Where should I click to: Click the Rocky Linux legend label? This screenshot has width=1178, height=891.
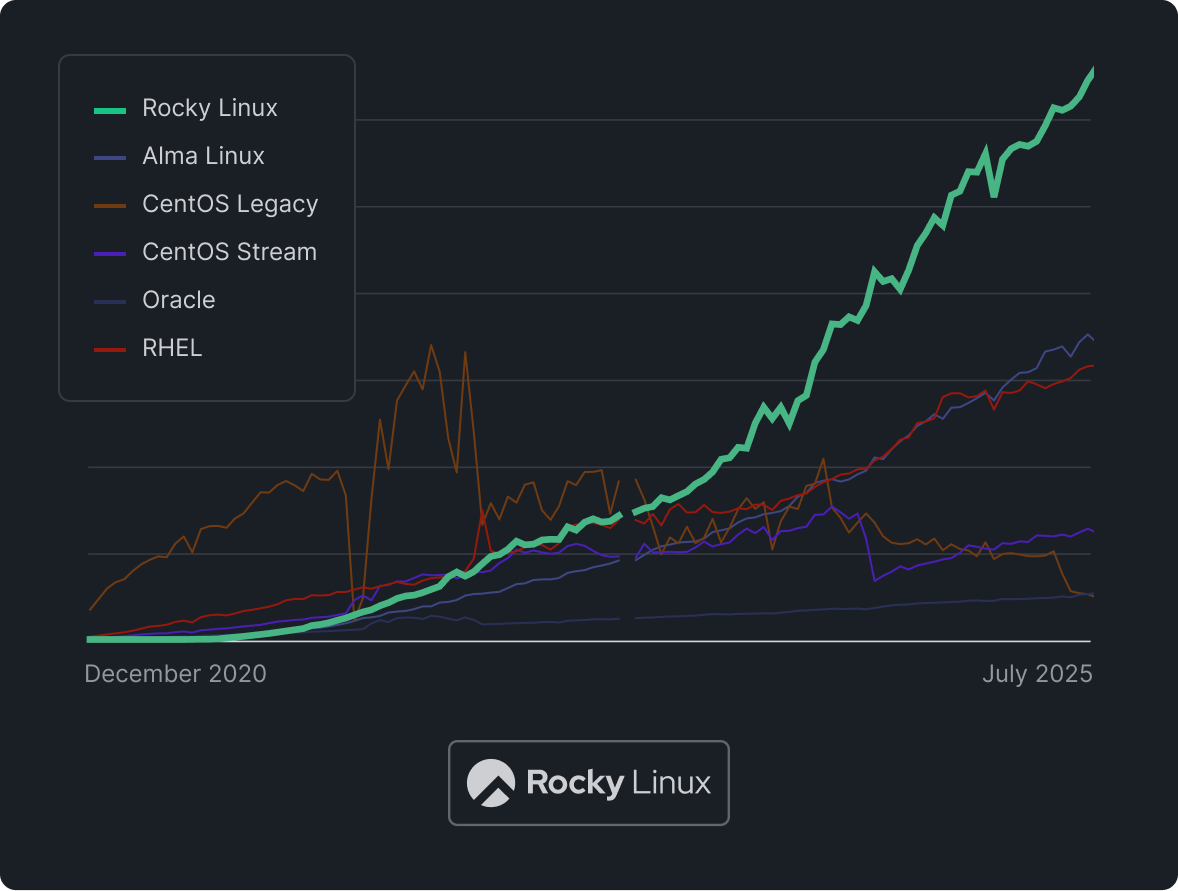pyautogui.click(x=210, y=108)
